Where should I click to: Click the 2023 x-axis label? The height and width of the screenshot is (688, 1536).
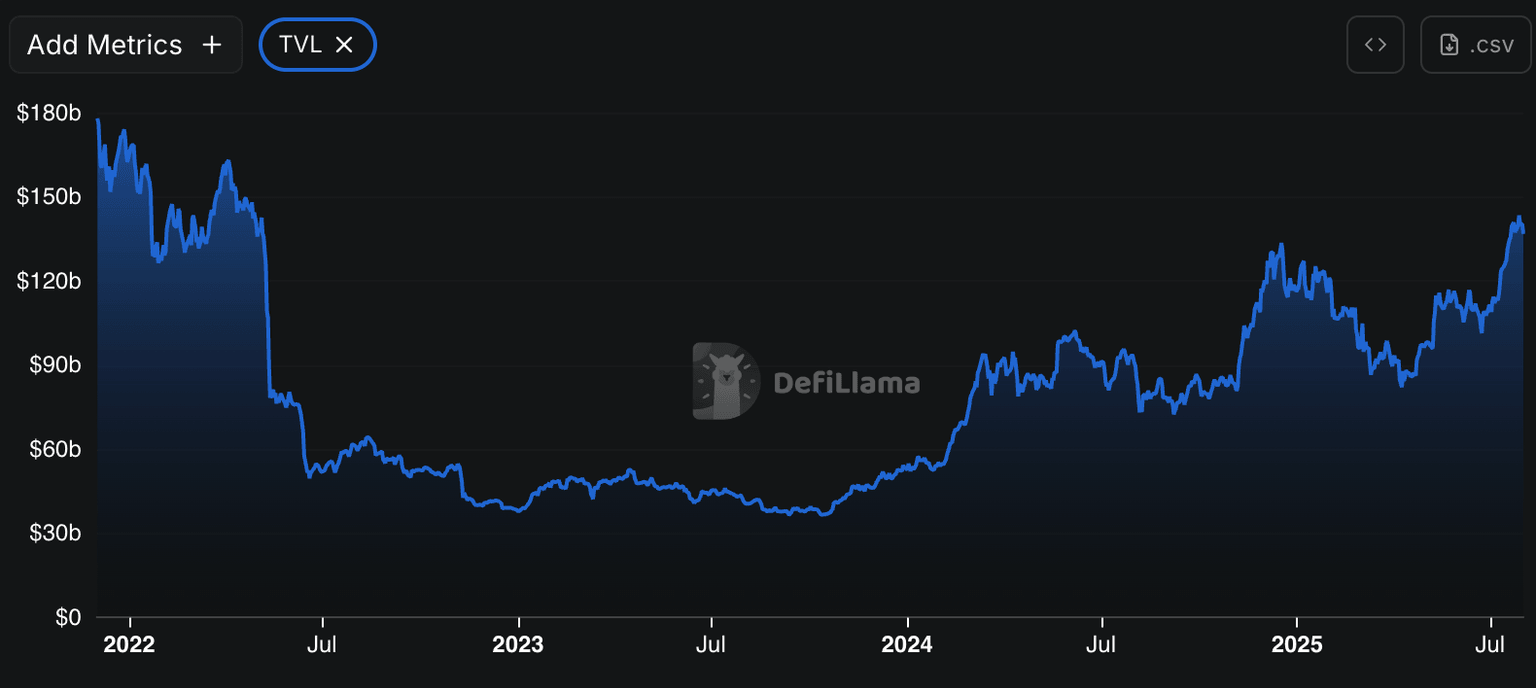click(518, 645)
